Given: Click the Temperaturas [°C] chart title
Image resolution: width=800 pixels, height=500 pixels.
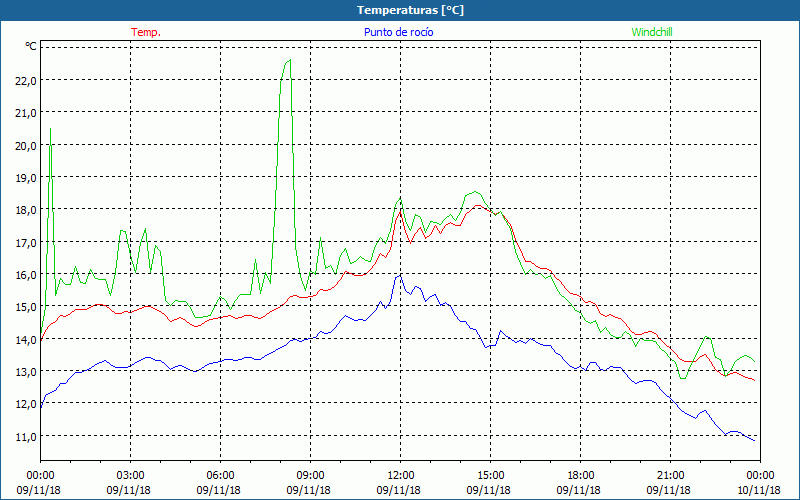Looking at the screenshot, I should pyautogui.click(x=410, y=10).
